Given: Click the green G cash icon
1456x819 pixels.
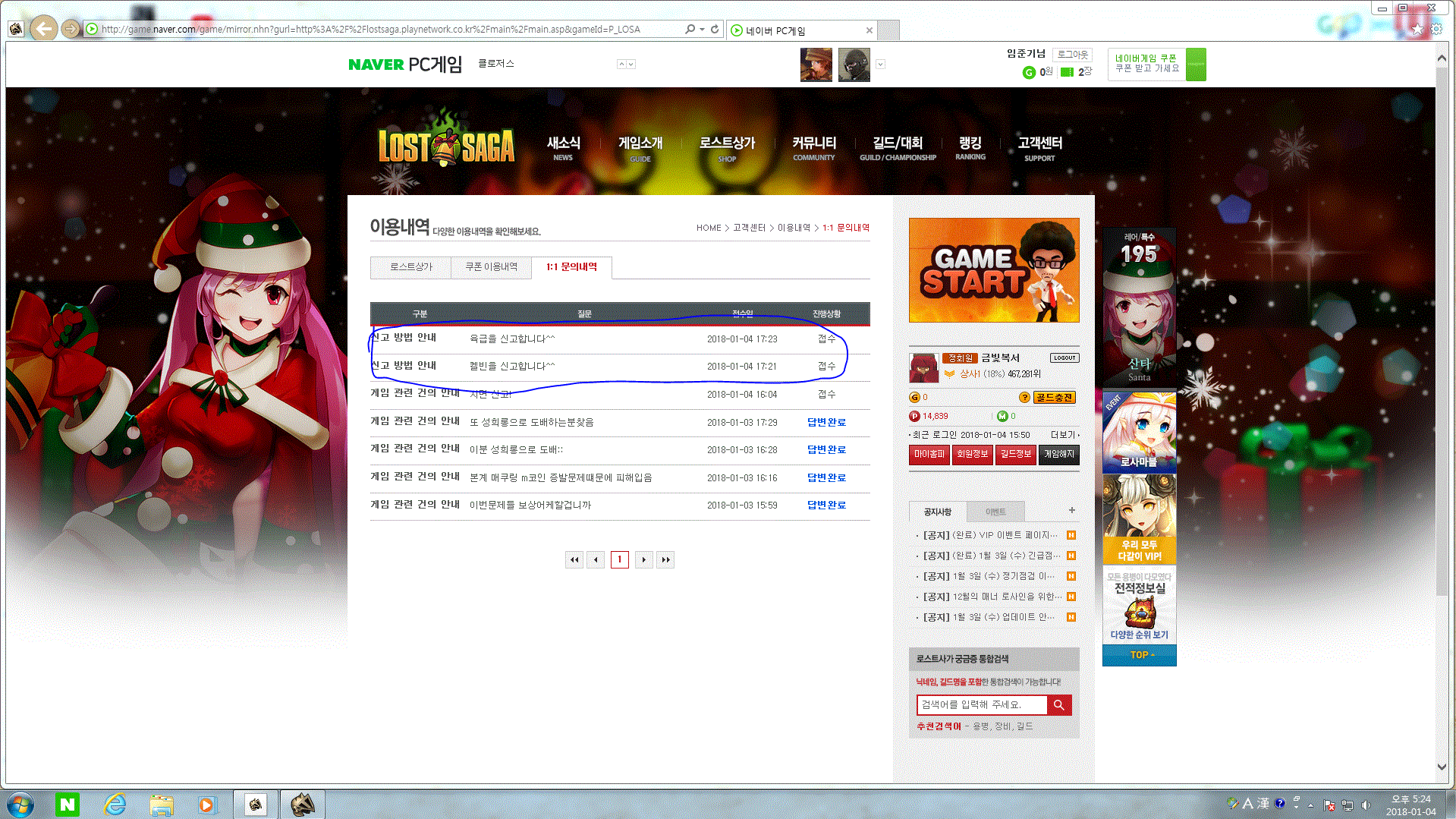Looking at the screenshot, I should [x=1029, y=72].
